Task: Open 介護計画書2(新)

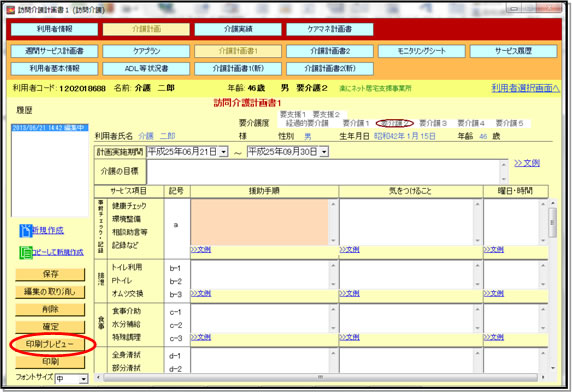Action: 330,69
